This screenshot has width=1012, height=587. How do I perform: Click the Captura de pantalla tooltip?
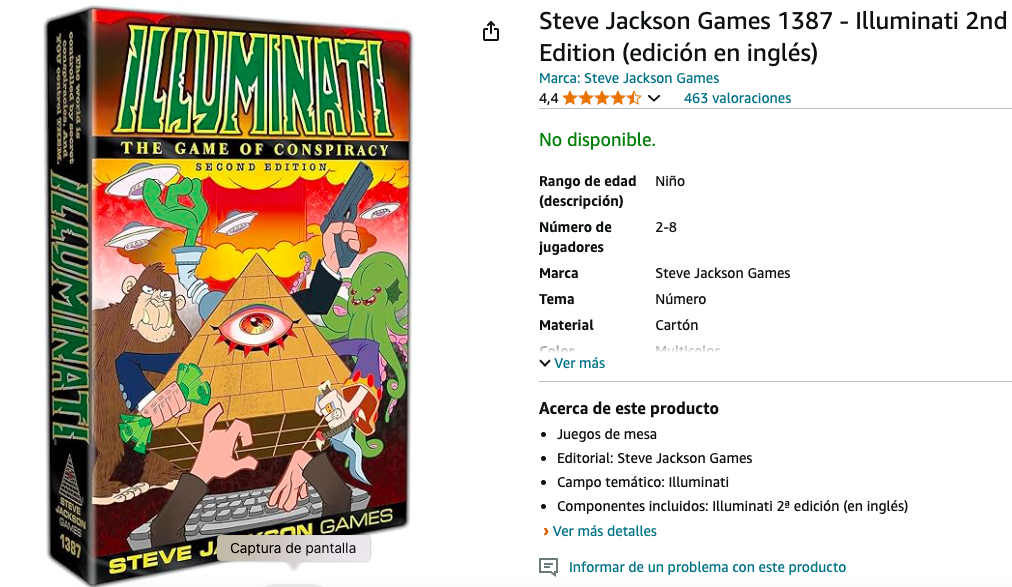(293, 548)
